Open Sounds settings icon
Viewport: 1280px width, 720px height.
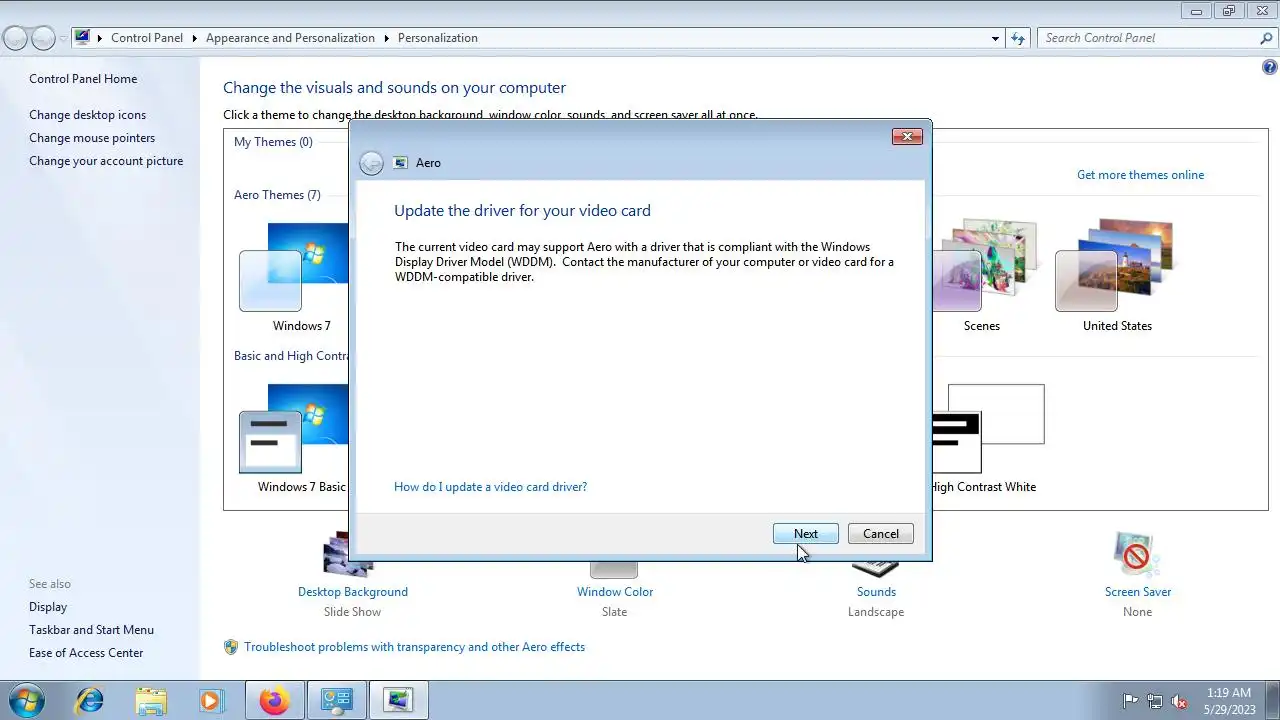coord(876,568)
